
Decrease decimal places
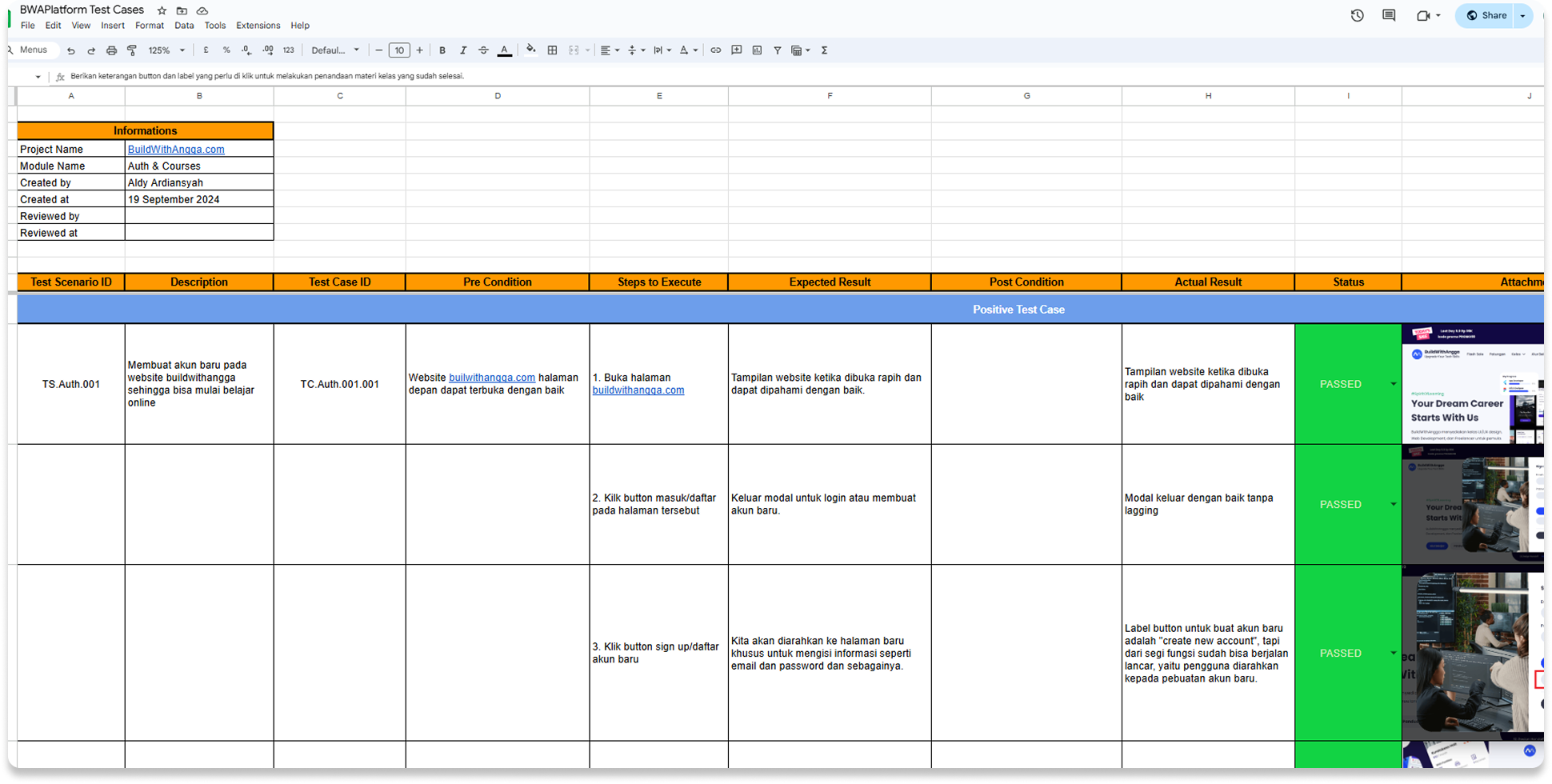(x=246, y=50)
